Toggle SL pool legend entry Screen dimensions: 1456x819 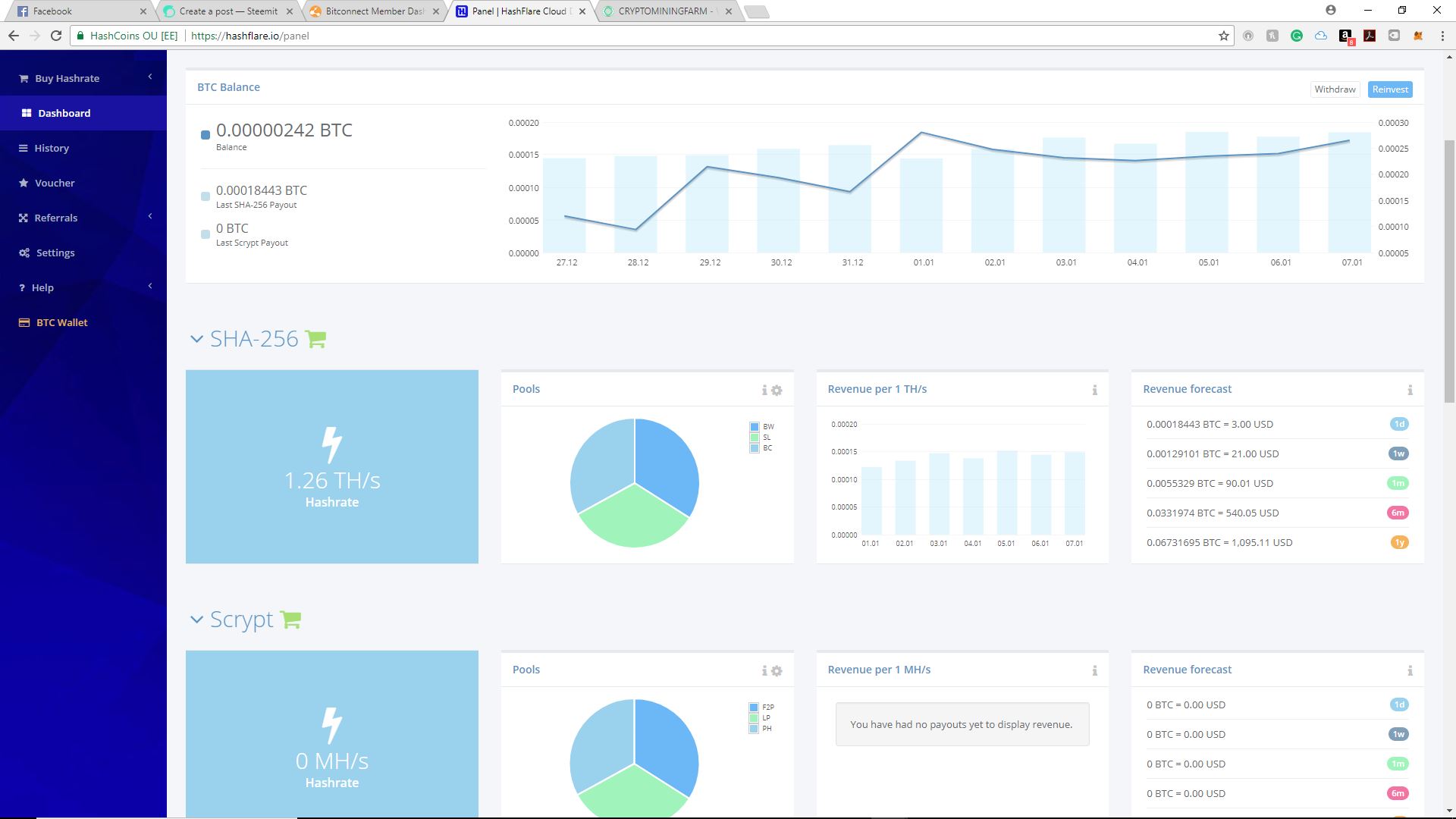[x=761, y=438]
